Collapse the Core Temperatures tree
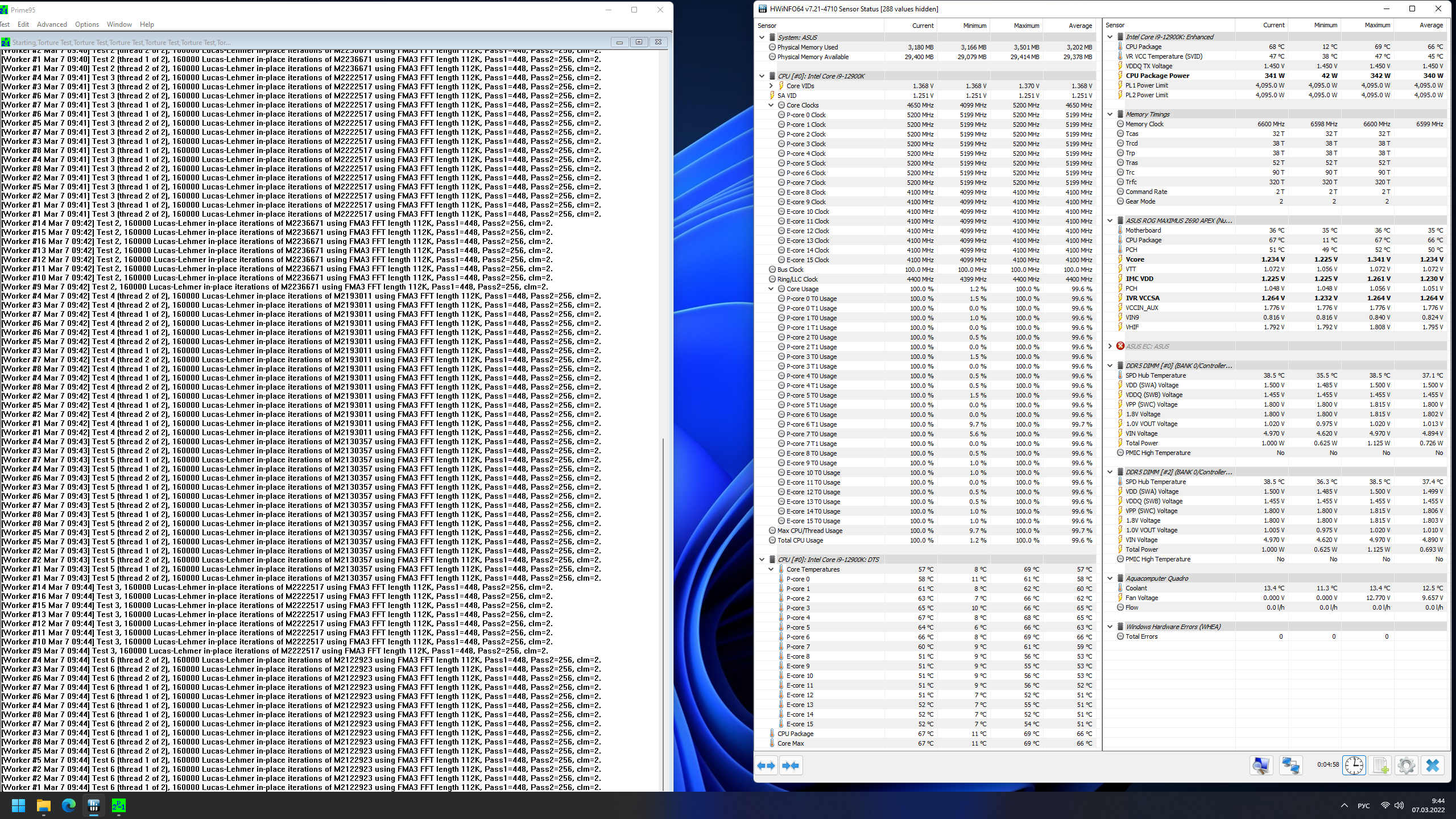 771,569
